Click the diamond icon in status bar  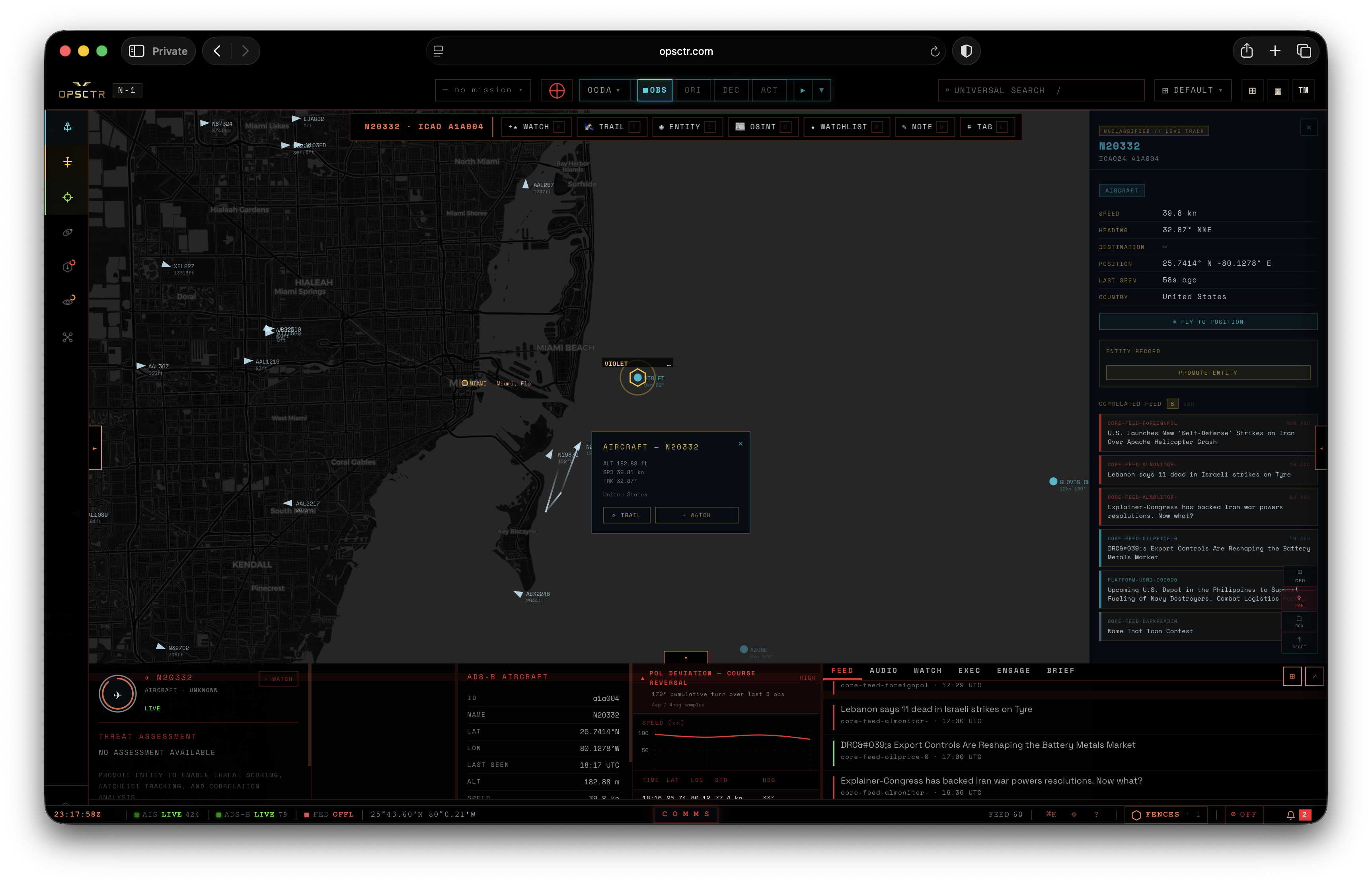pyautogui.click(x=1074, y=814)
